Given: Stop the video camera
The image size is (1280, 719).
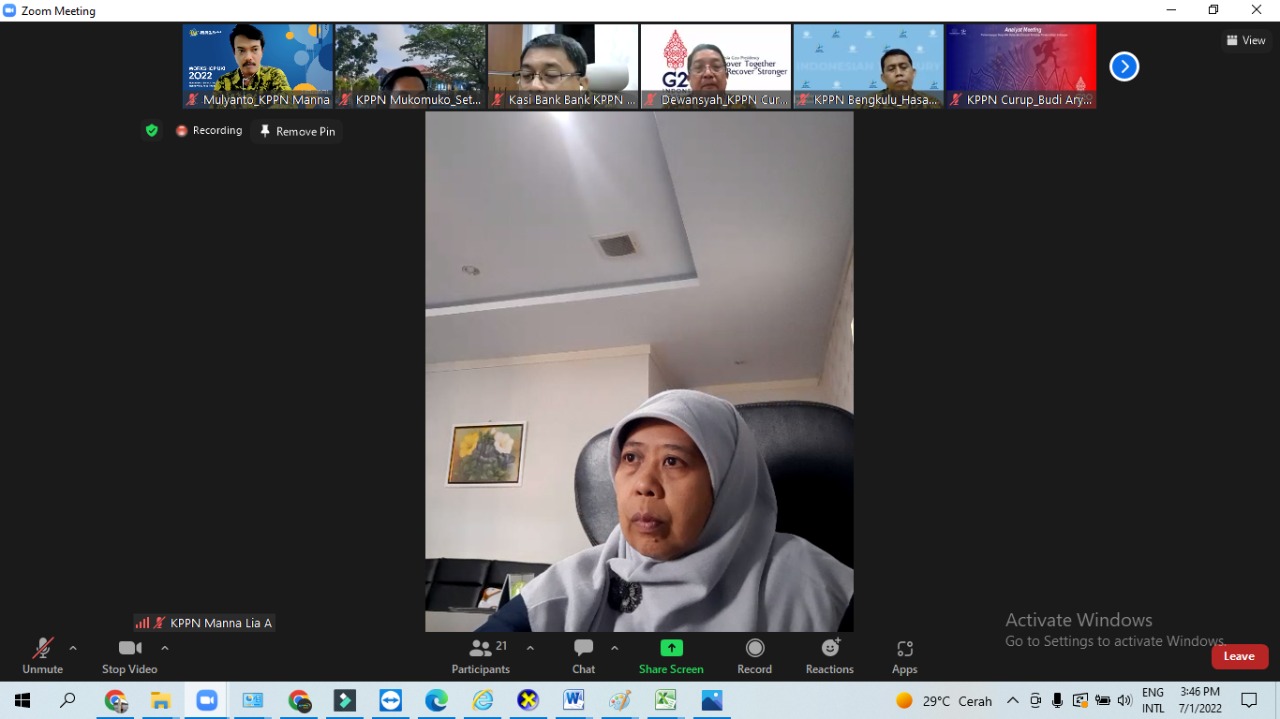Looking at the screenshot, I should point(130,656).
